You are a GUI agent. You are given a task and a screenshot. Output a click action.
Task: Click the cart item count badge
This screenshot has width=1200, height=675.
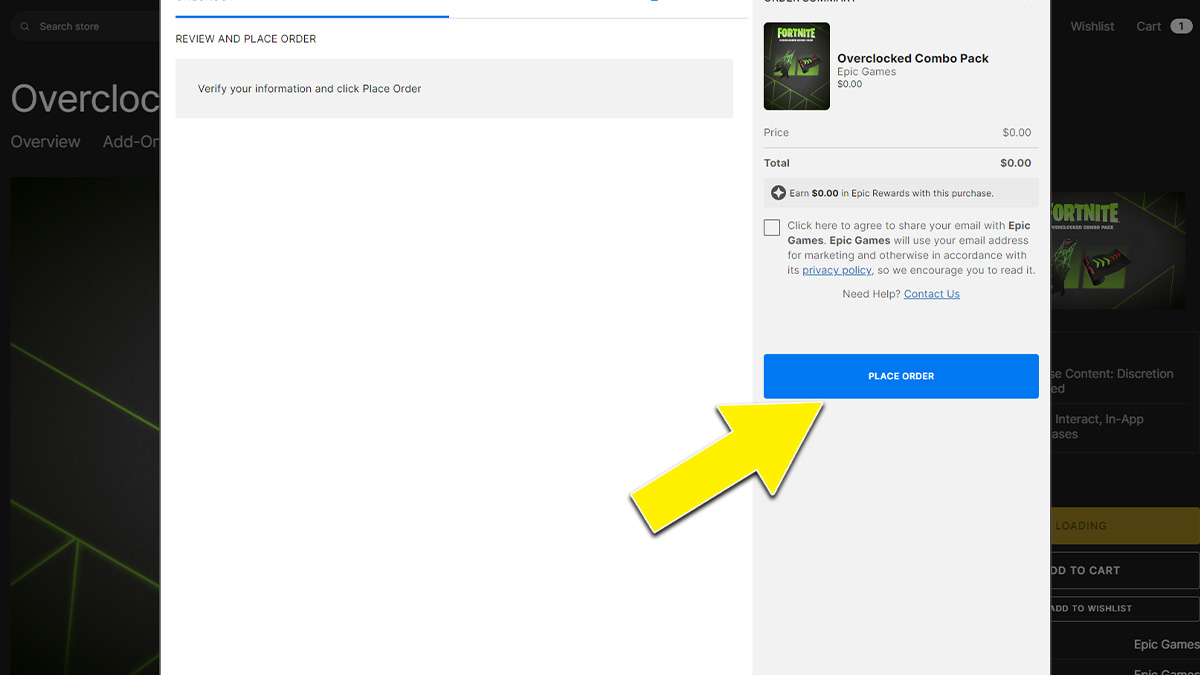[1181, 27]
